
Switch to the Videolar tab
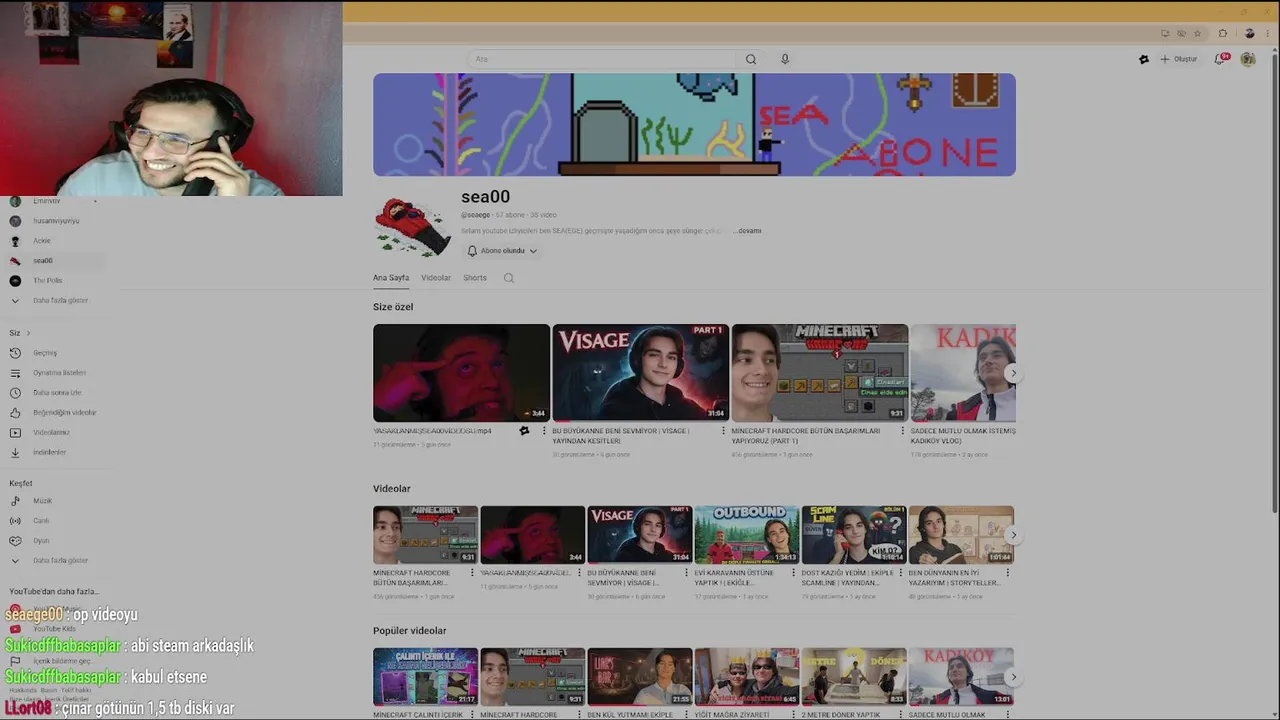pyautogui.click(x=436, y=278)
